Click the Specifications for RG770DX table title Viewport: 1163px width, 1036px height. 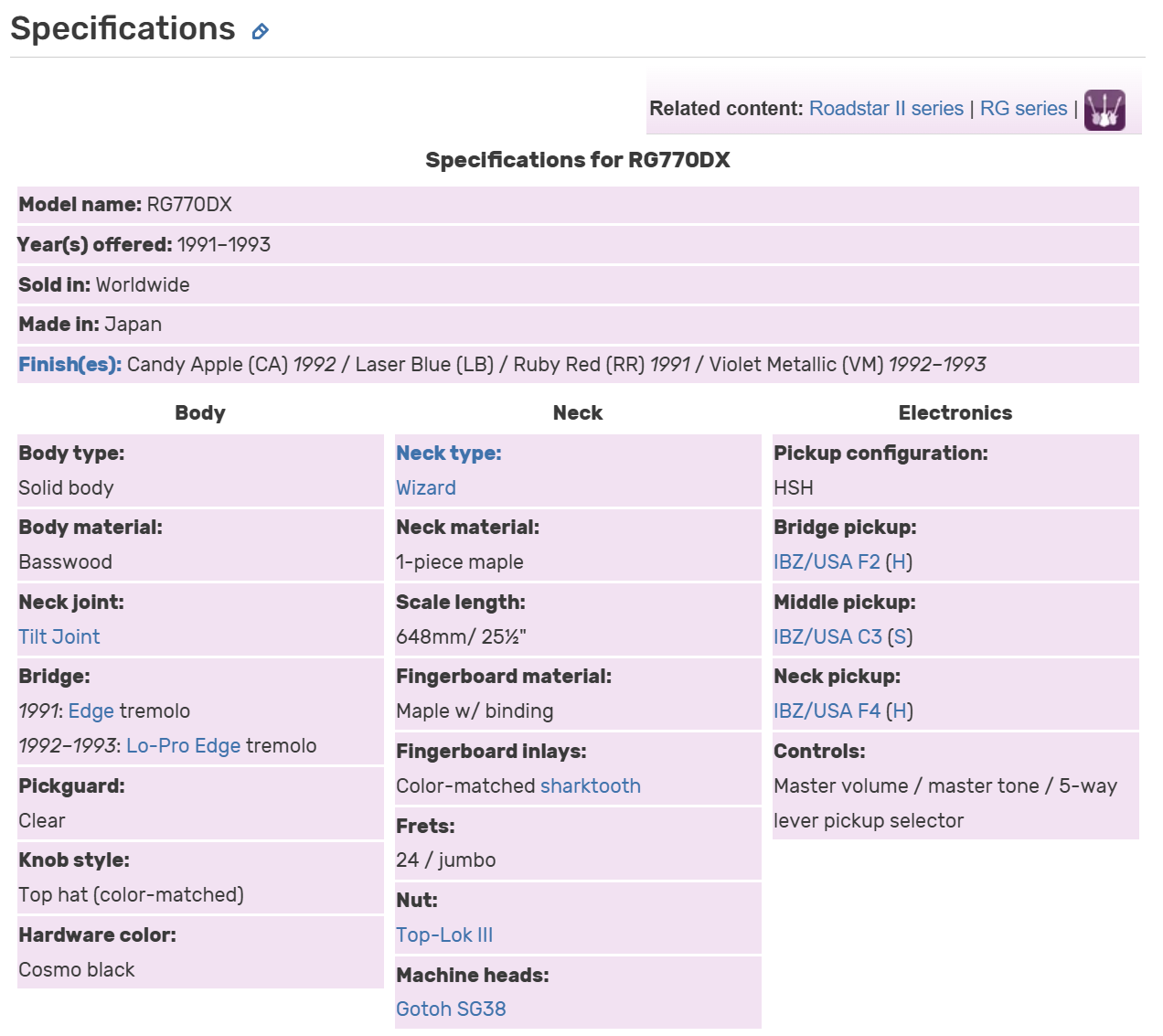[578, 161]
